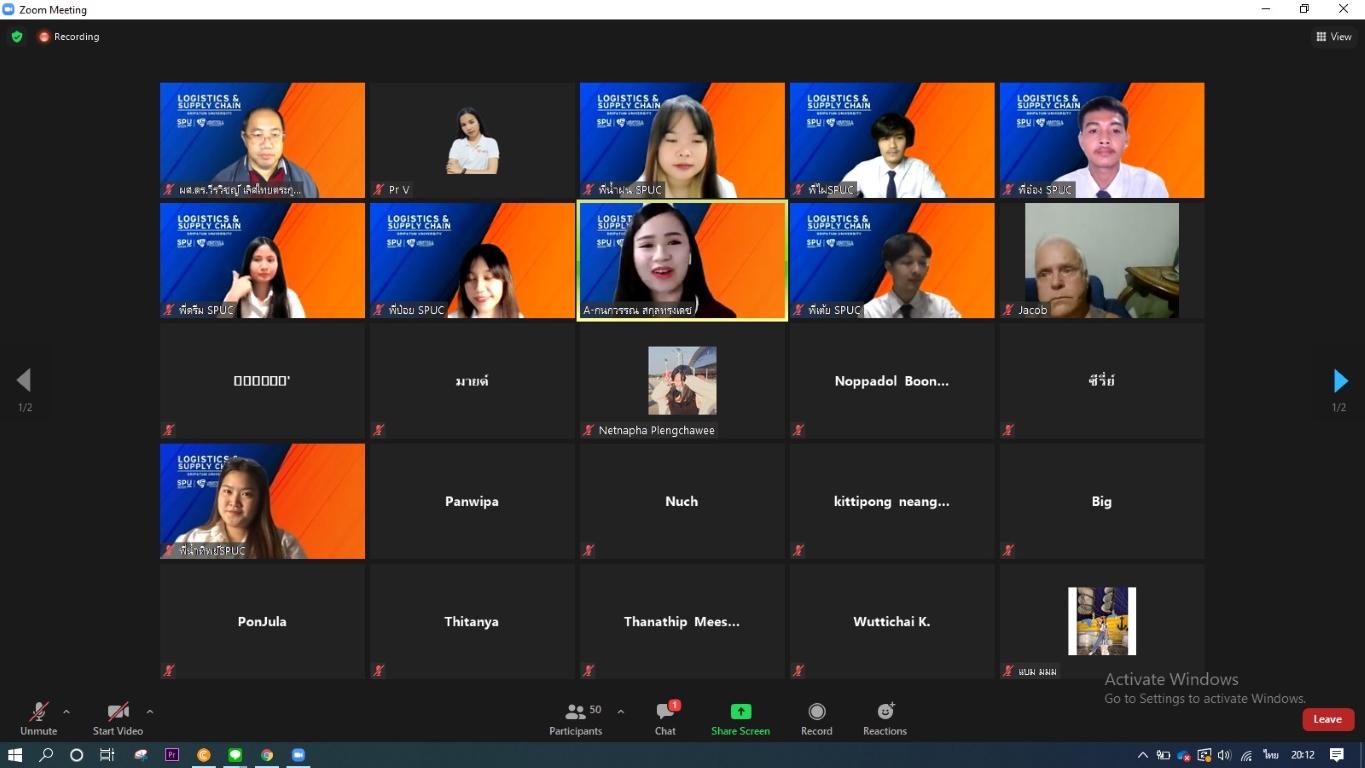Screen dimensions: 1365x768
Task: Click the kittipong neang... participant name
Action: (x=892, y=502)
